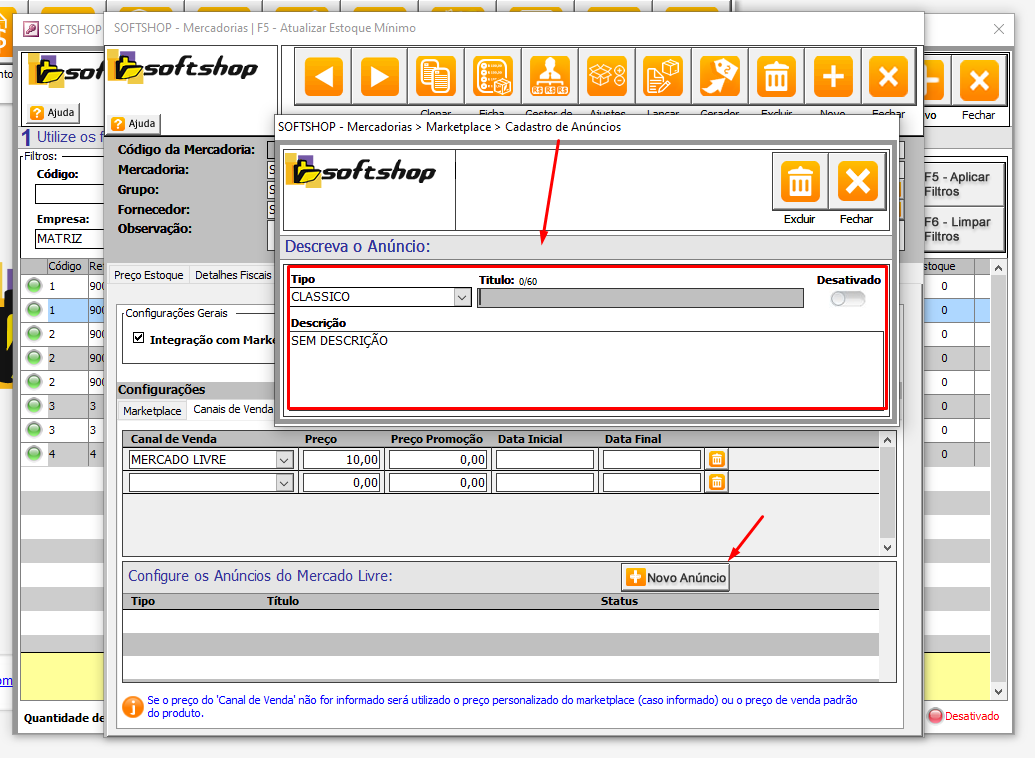
Task: Open the empty Canal de Venda dropdown
Action: pos(285,483)
